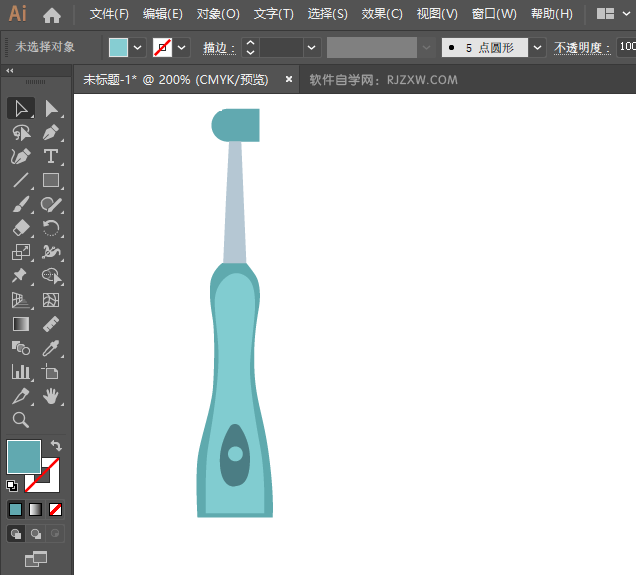Enable Draw Normal mode

16,534
